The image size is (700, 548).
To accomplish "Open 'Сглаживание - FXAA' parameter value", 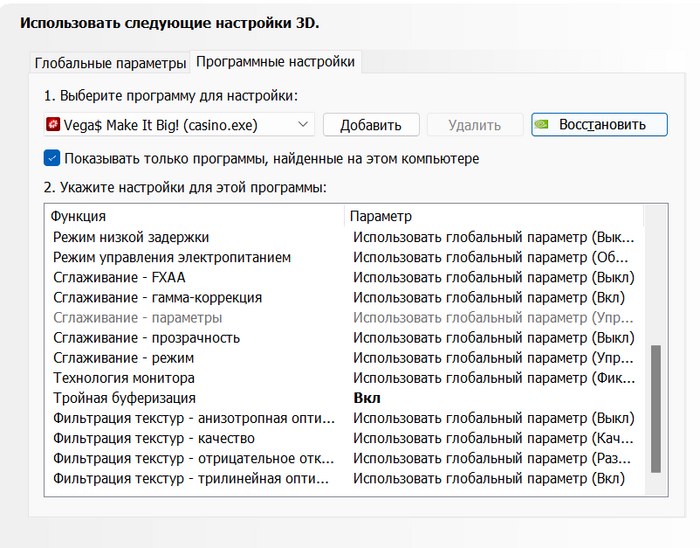I will (x=493, y=277).
